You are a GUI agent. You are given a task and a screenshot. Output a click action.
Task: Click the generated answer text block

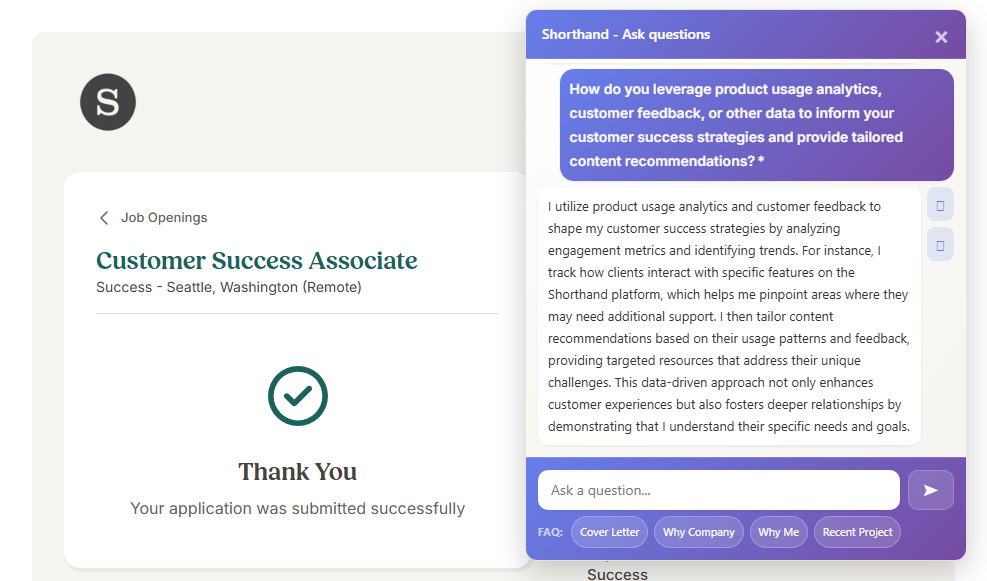[x=729, y=316]
